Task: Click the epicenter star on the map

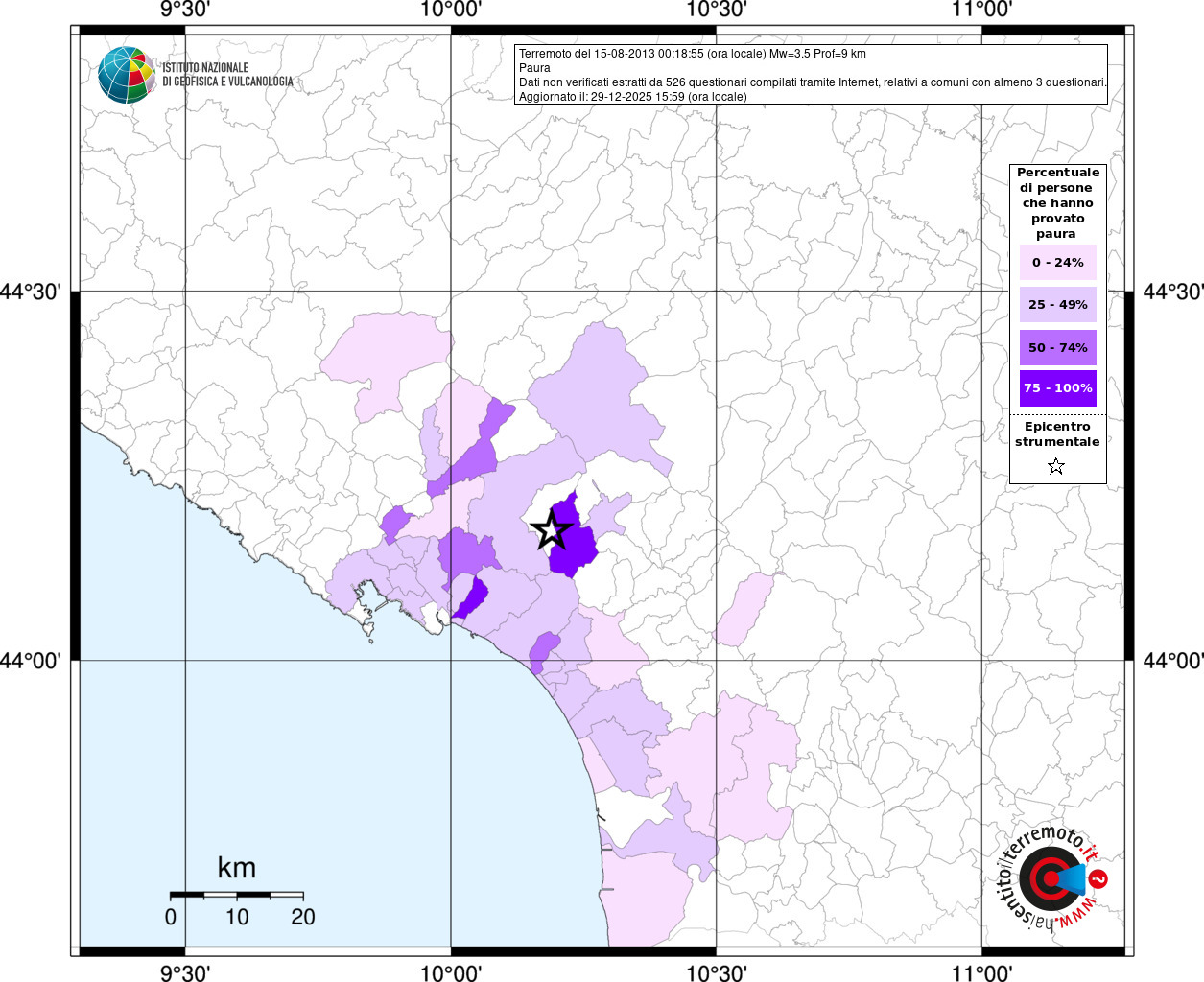Action: (x=552, y=529)
